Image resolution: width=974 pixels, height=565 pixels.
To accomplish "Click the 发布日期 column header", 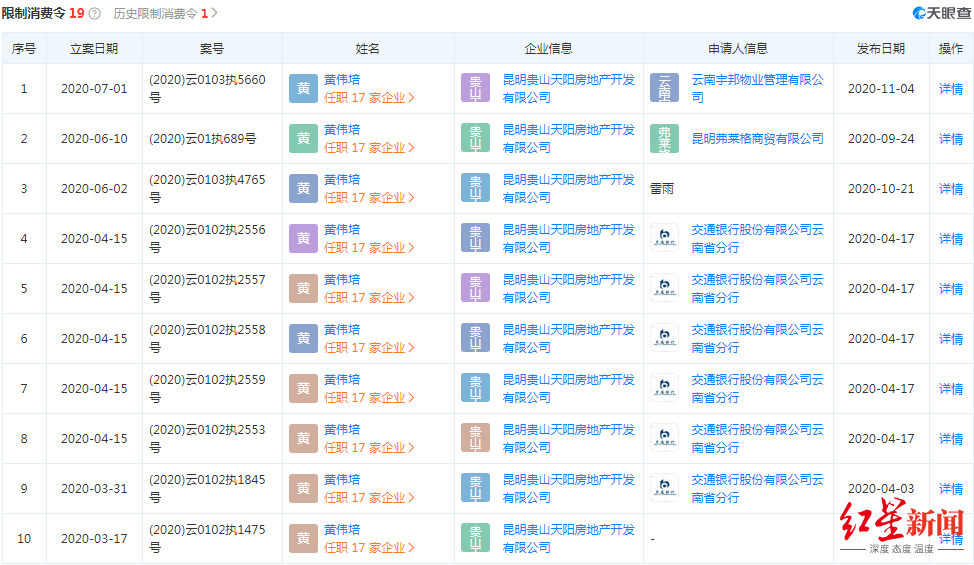I will pyautogui.click(x=881, y=48).
